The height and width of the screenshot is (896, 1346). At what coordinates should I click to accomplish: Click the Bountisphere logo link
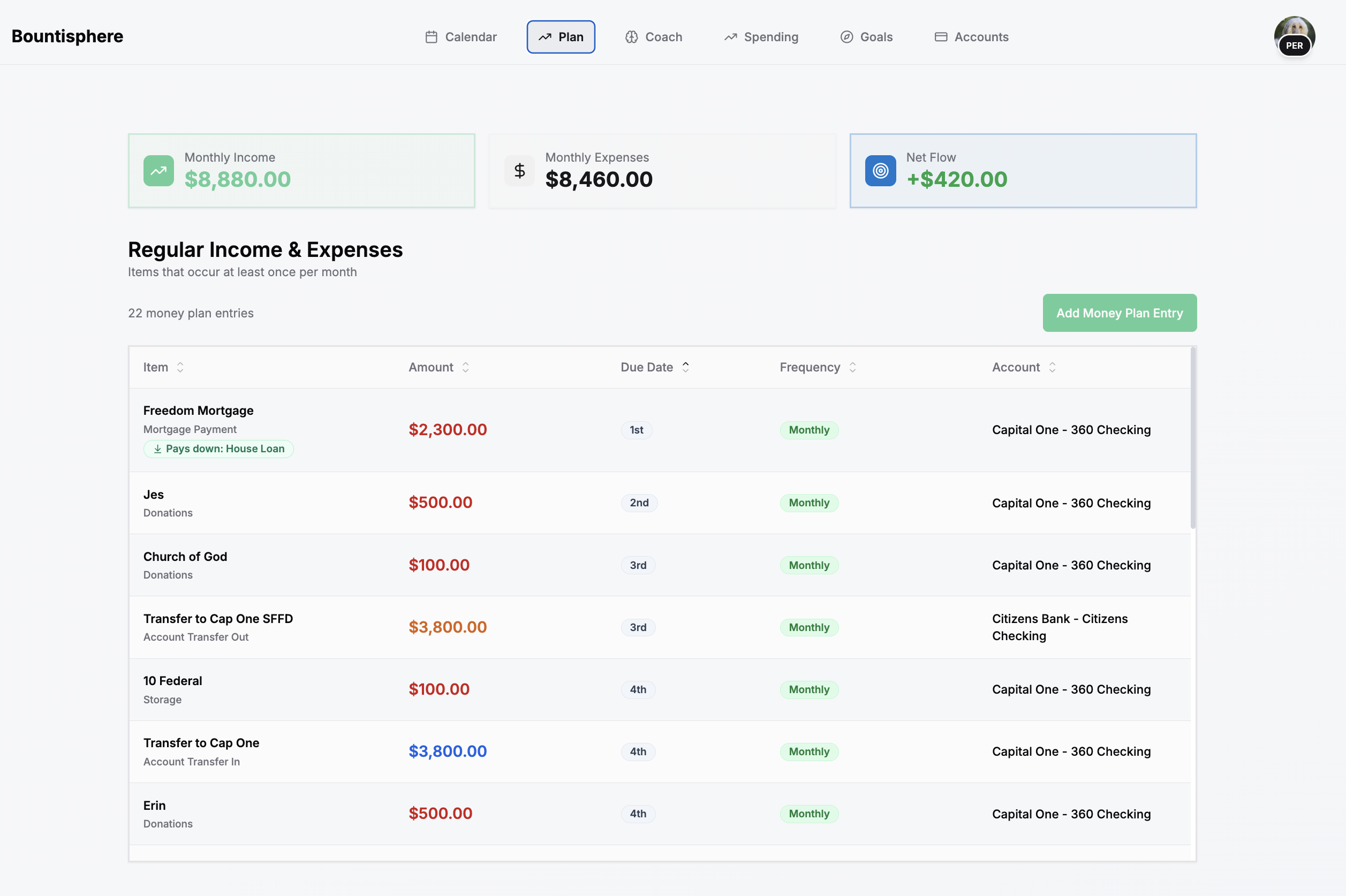click(67, 36)
